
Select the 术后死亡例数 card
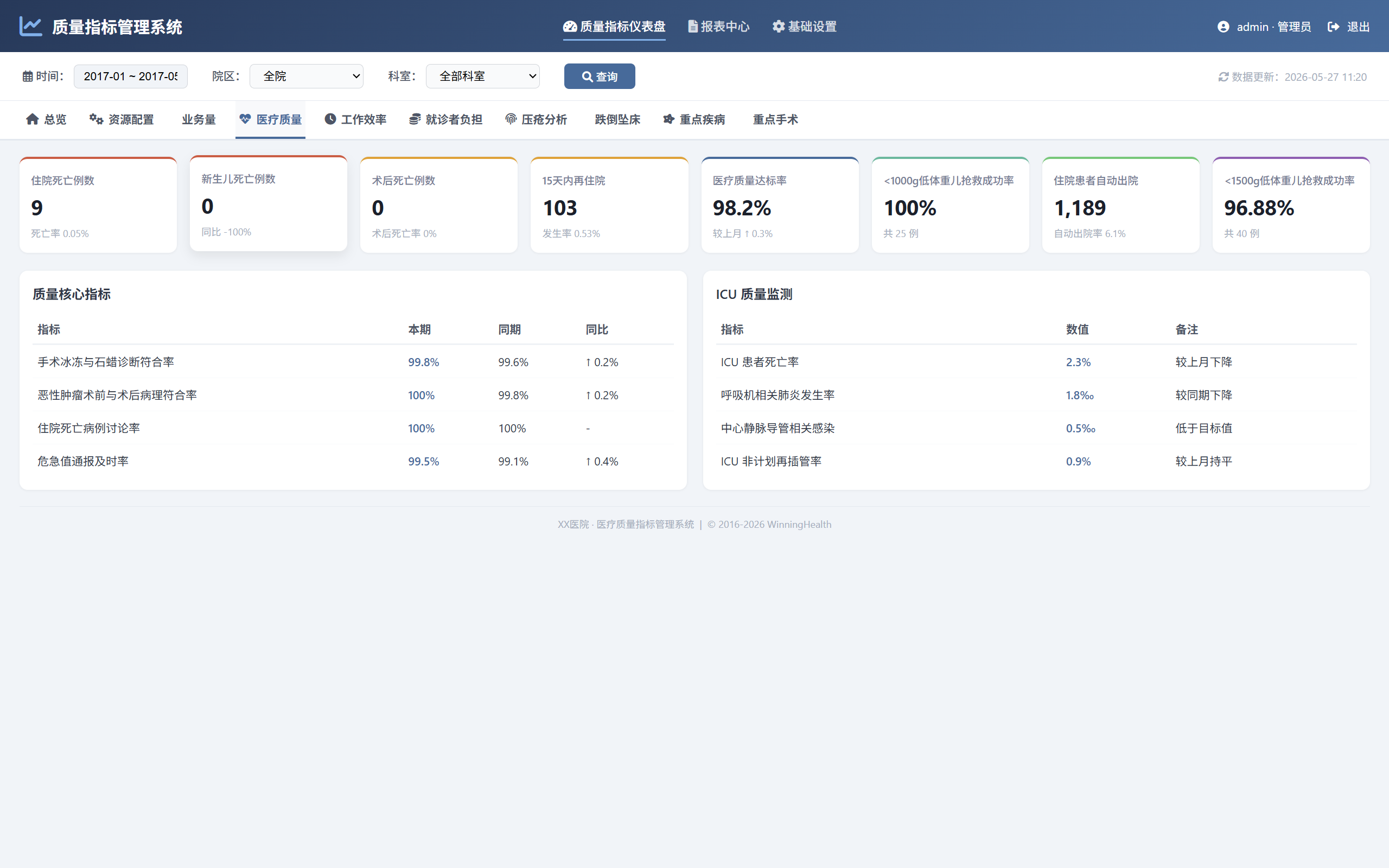pos(438,205)
